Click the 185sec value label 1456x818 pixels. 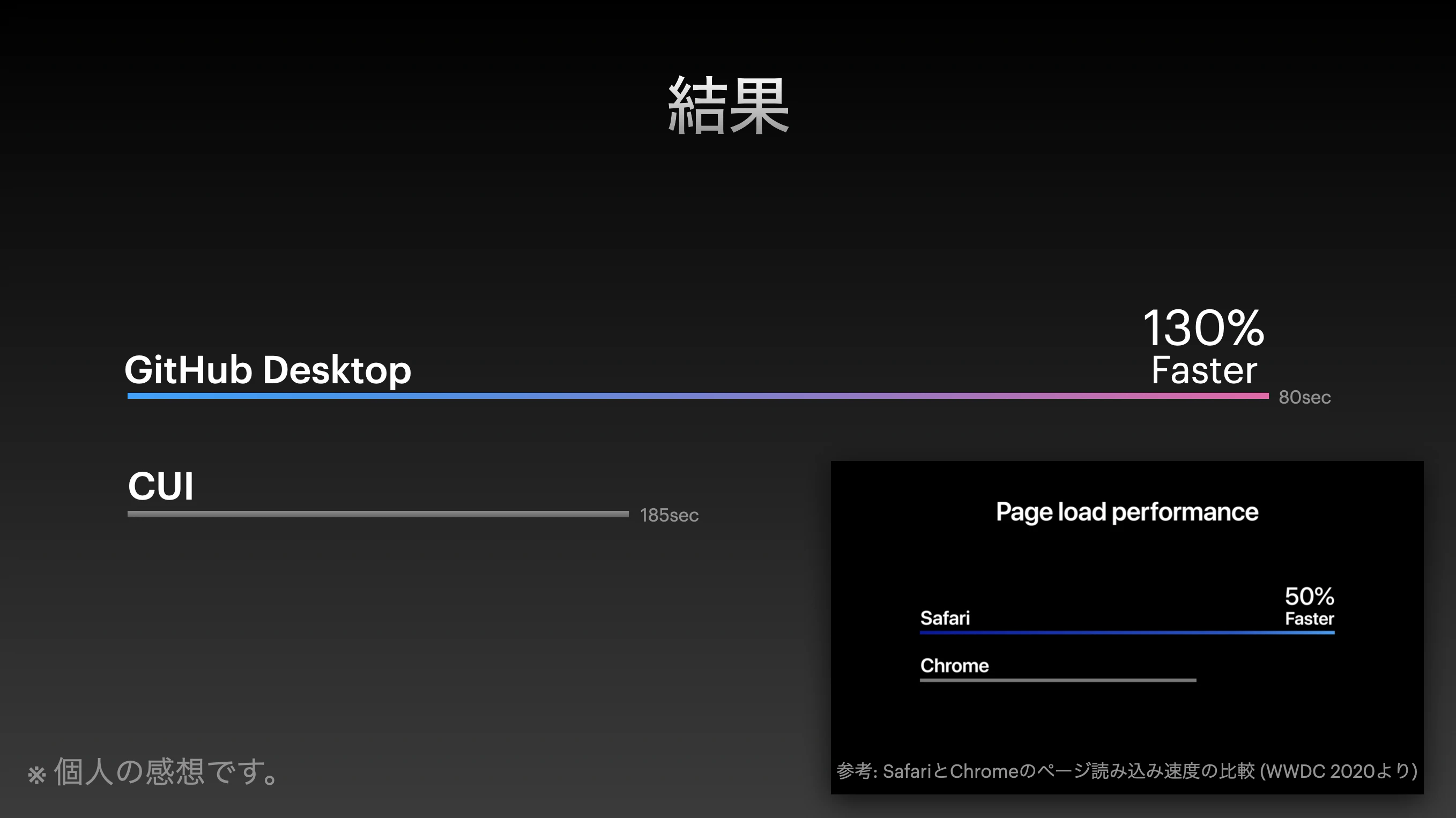click(x=669, y=516)
